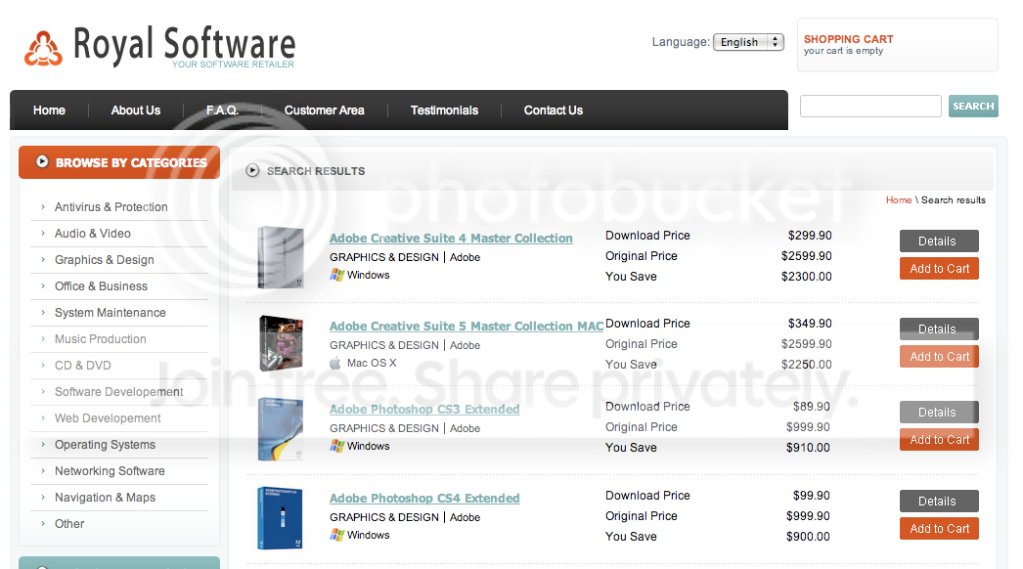Screen dimensions: 1023x569
Task: Open Creative Suite 5 MAC box image
Action: tap(281, 343)
